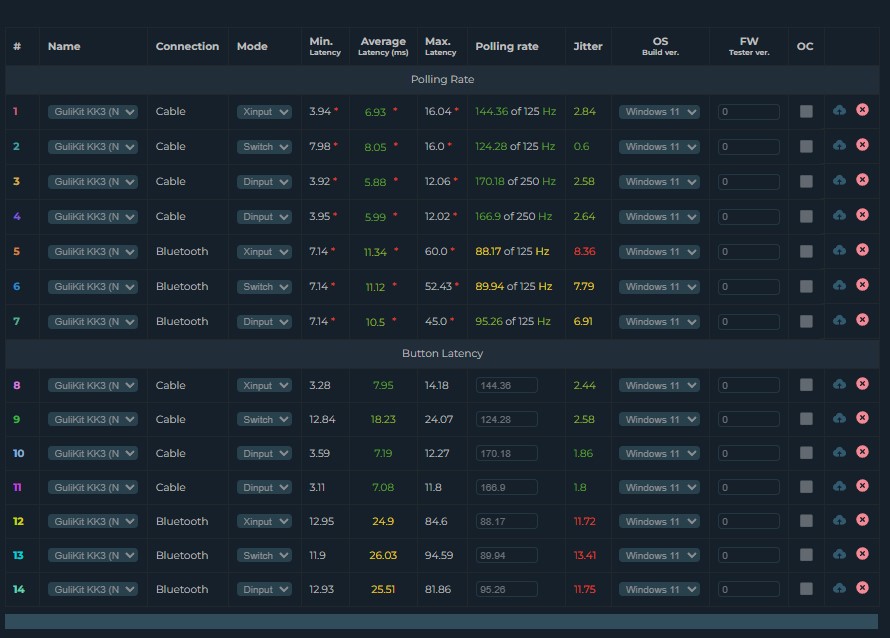The image size is (890, 638).
Task: Click the polling rate field showing 95.26
Action: (x=507, y=590)
